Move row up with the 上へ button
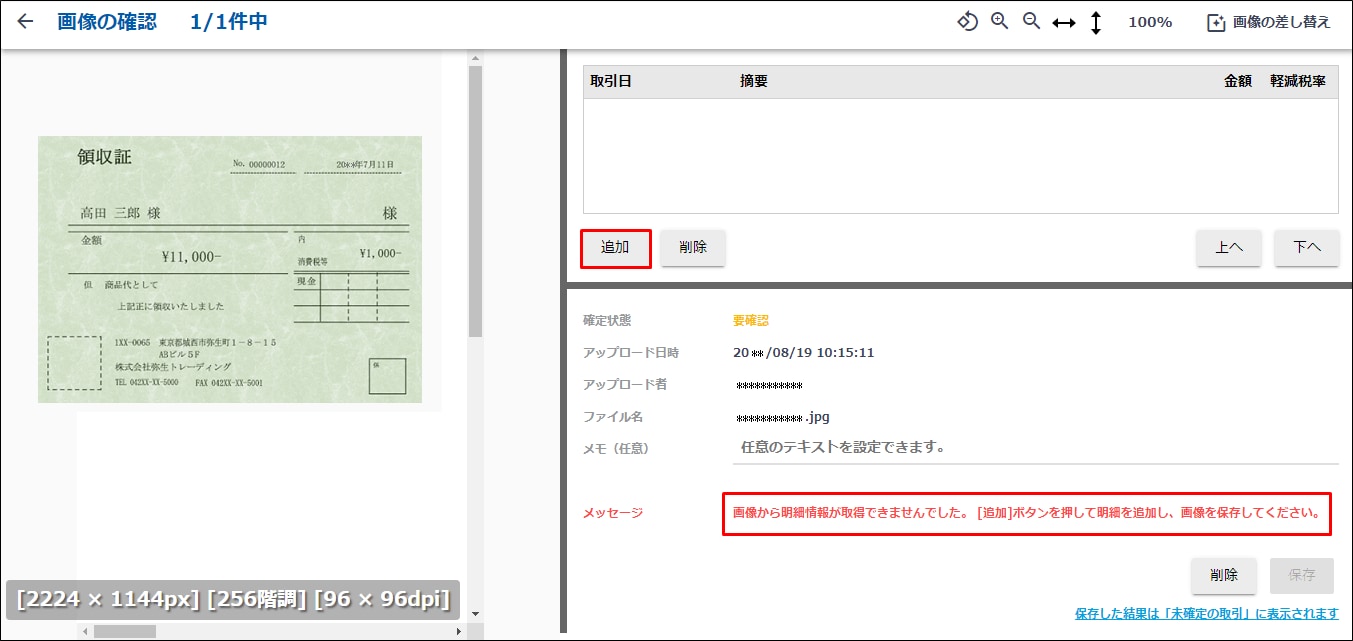1353x641 pixels. coord(1229,248)
